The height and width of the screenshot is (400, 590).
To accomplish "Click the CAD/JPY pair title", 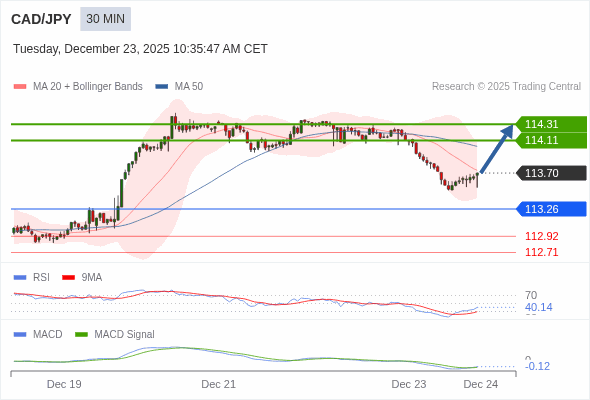I will coord(41,19).
